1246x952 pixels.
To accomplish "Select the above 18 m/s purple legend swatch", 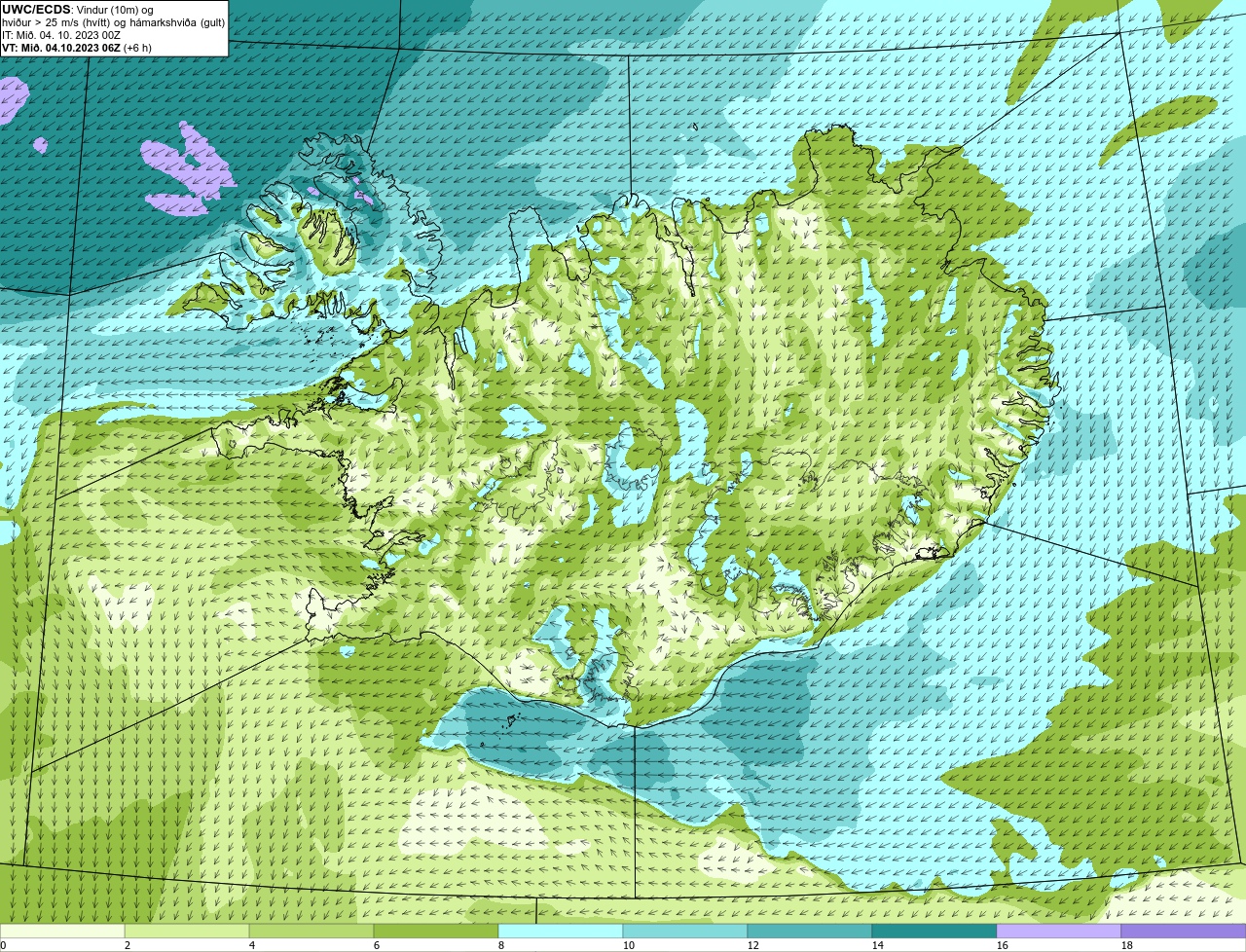I will click(1184, 932).
